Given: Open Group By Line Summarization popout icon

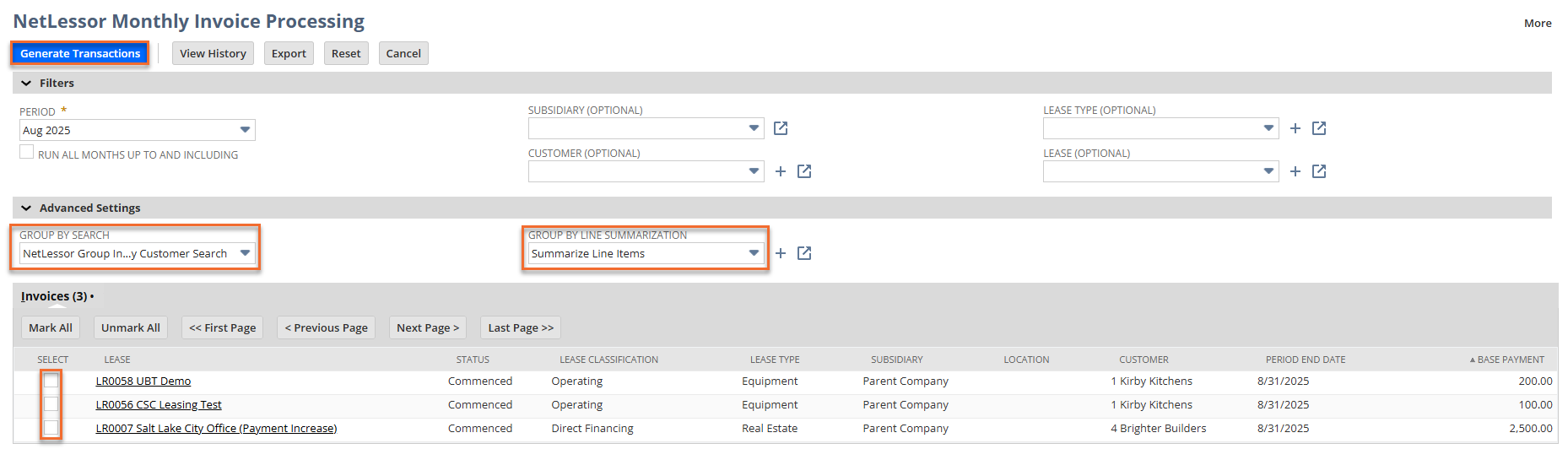Looking at the screenshot, I should [x=804, y=253].
